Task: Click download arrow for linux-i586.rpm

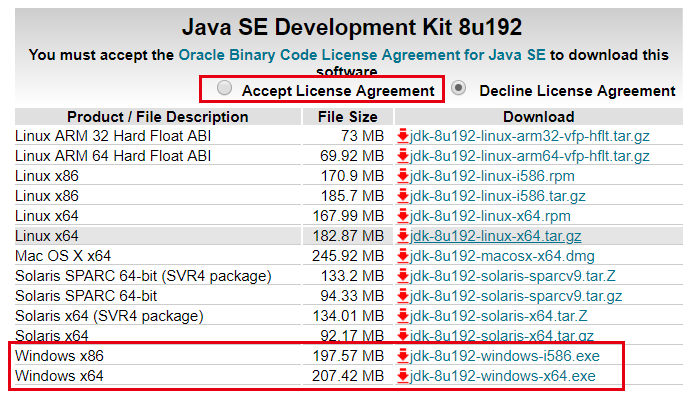Action: (403, 176)
